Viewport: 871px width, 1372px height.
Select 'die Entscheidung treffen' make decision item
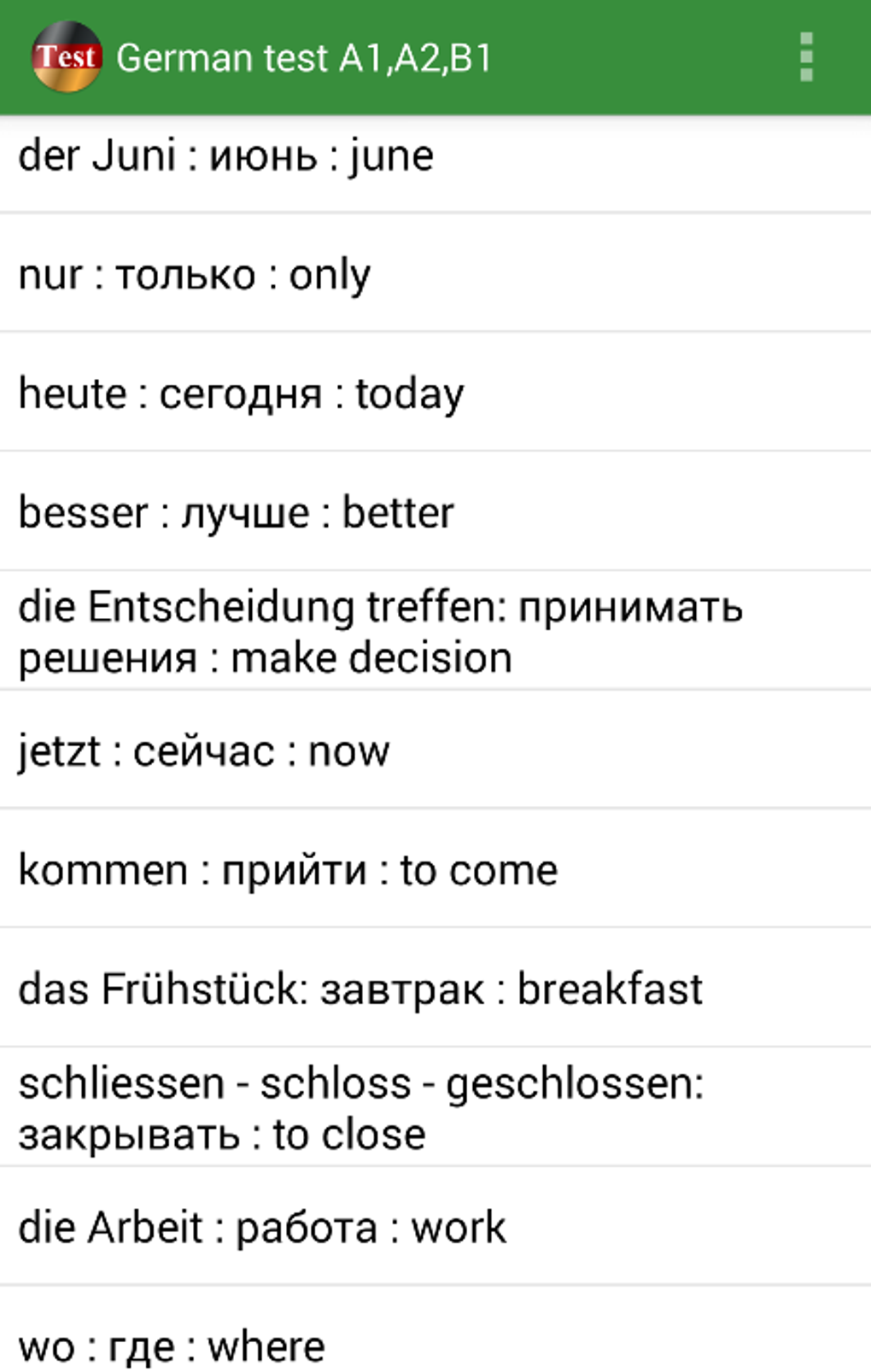pos(380,632)
